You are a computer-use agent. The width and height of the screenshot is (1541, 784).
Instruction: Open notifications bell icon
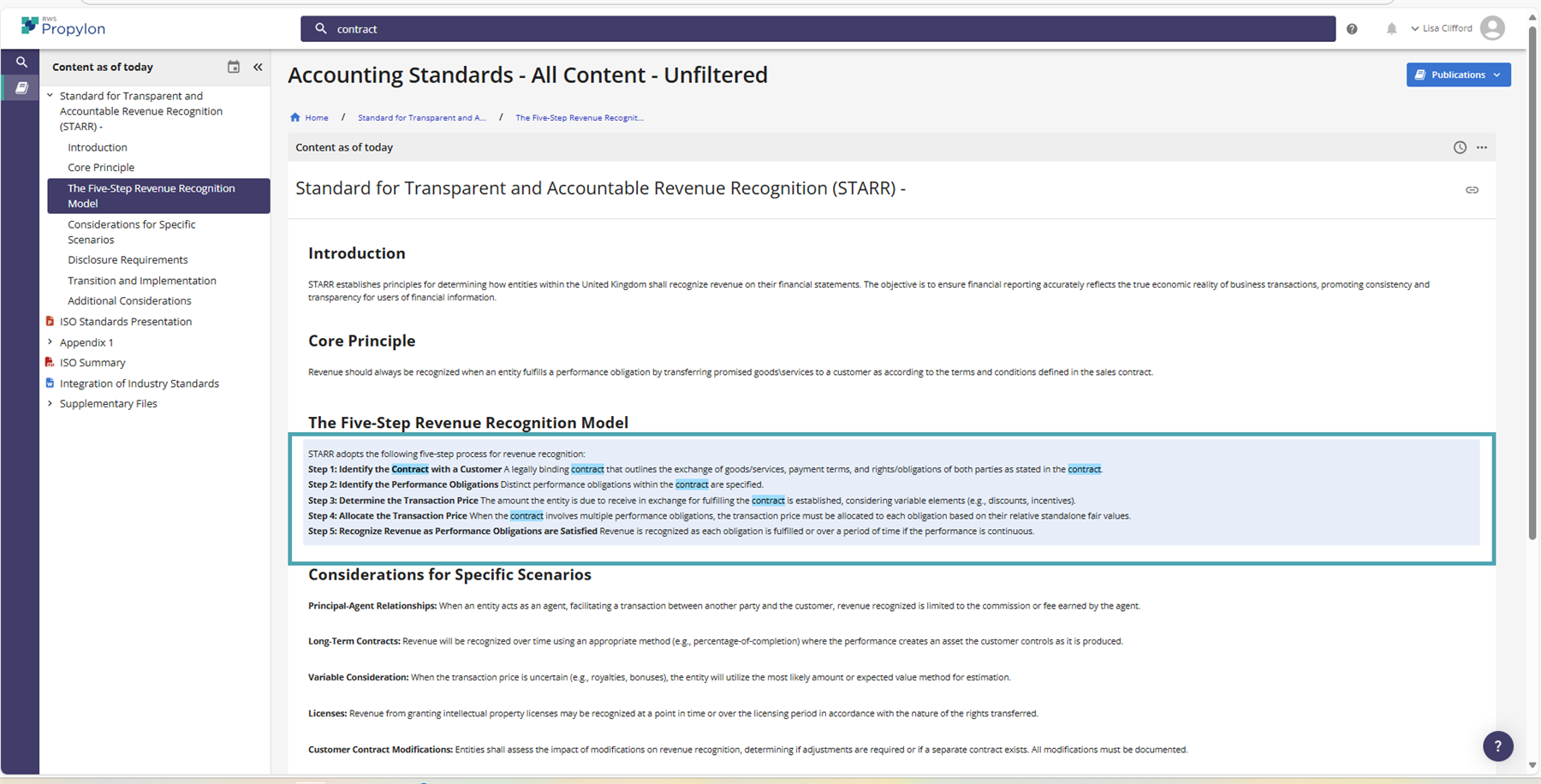coord(1391,29)
